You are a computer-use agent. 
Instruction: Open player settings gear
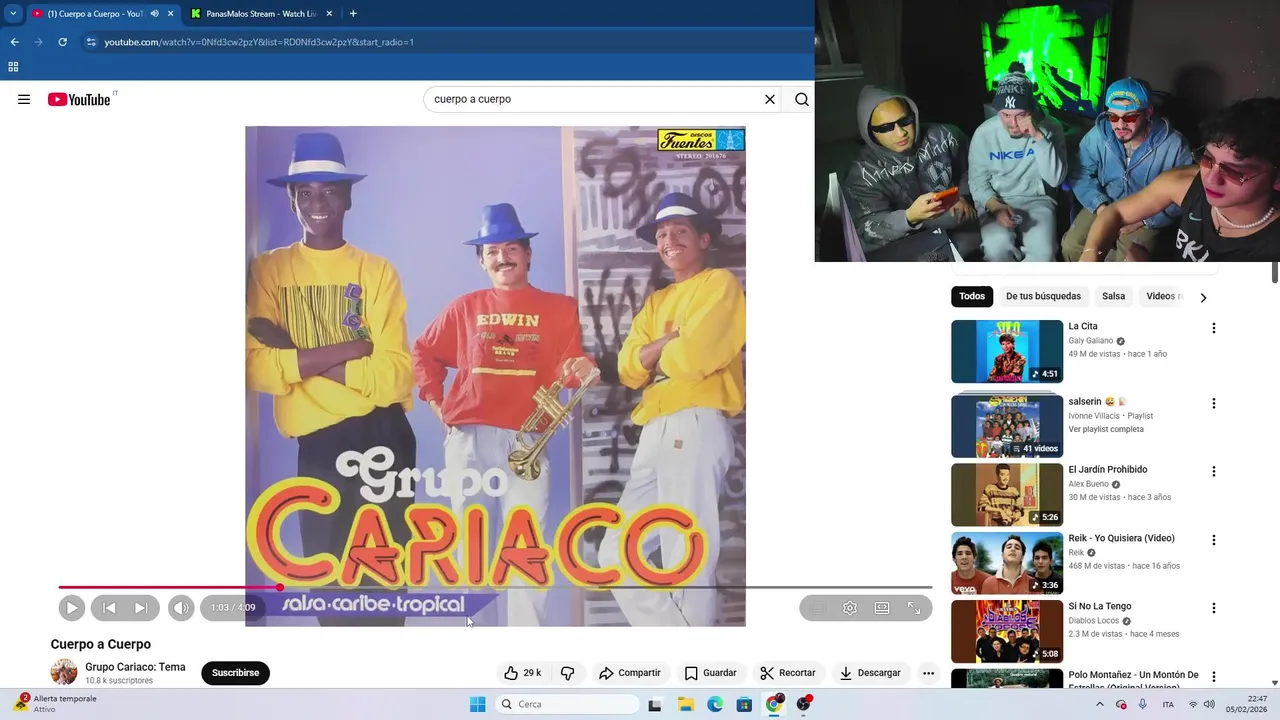850,607
